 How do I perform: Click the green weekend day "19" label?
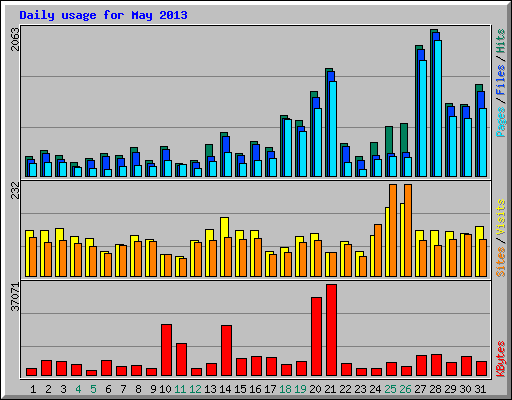(300, 389)
